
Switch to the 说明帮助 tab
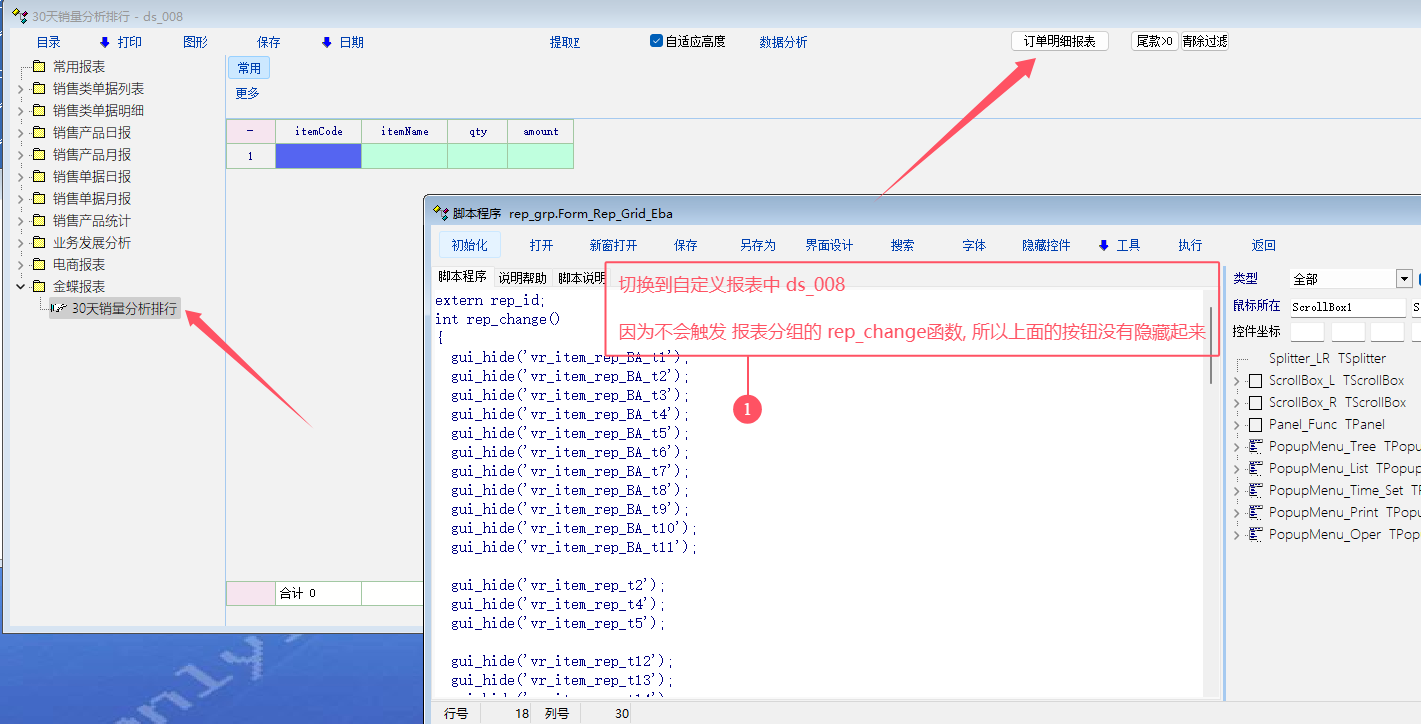click(x=522, y=278)
